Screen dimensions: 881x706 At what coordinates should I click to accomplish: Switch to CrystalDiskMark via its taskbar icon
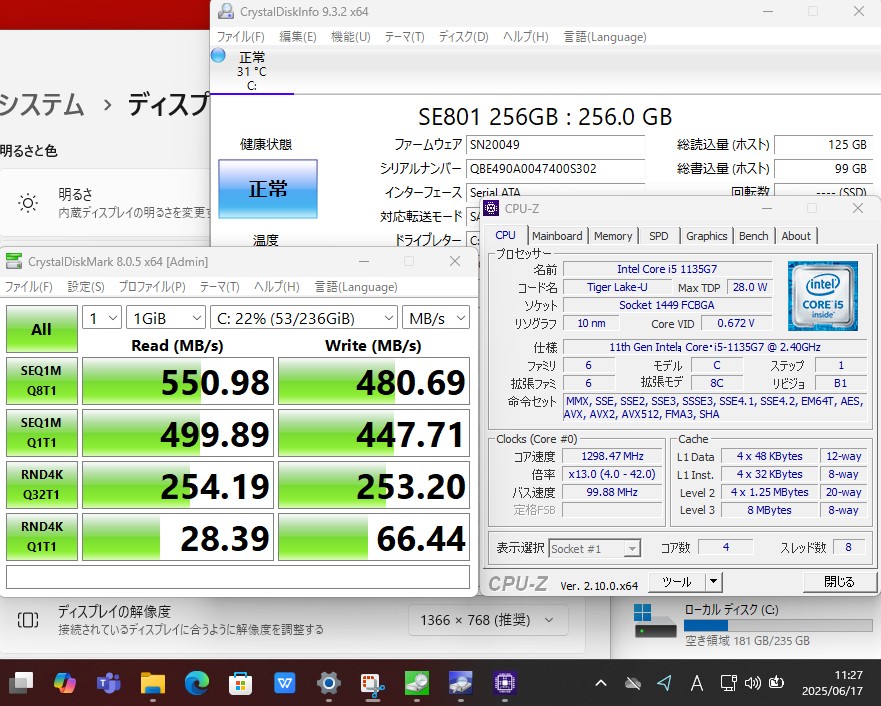[x=417, y=682]
